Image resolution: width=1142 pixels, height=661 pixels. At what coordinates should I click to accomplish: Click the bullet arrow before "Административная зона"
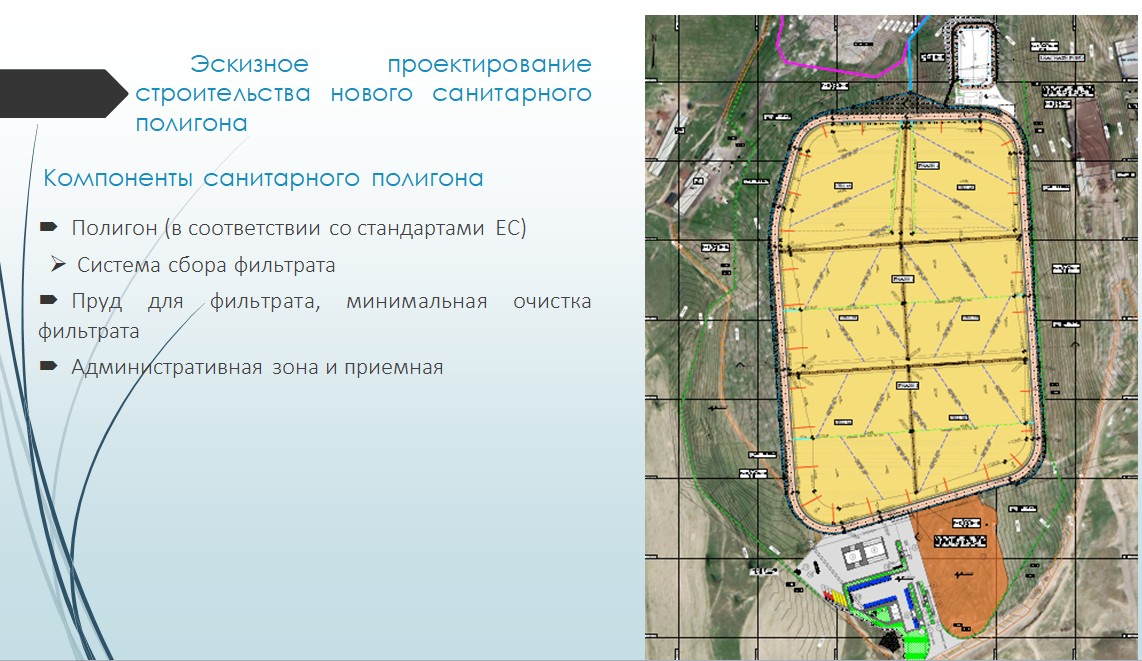tap(48, 367)
